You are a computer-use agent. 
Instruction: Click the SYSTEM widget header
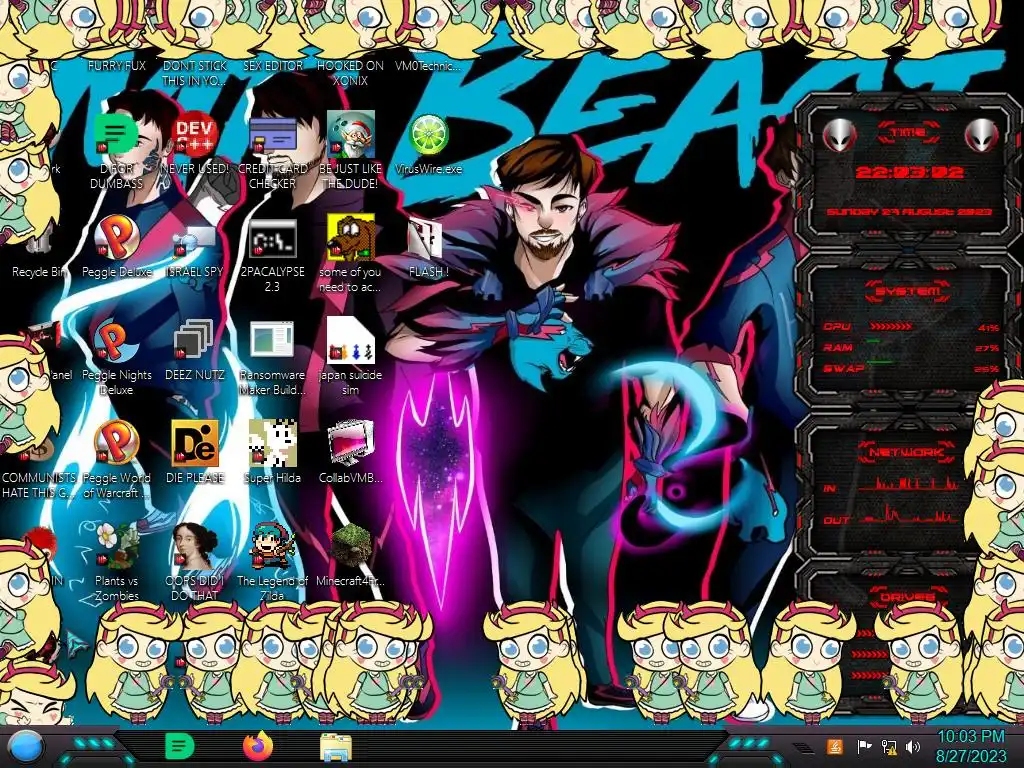(908, 291)
